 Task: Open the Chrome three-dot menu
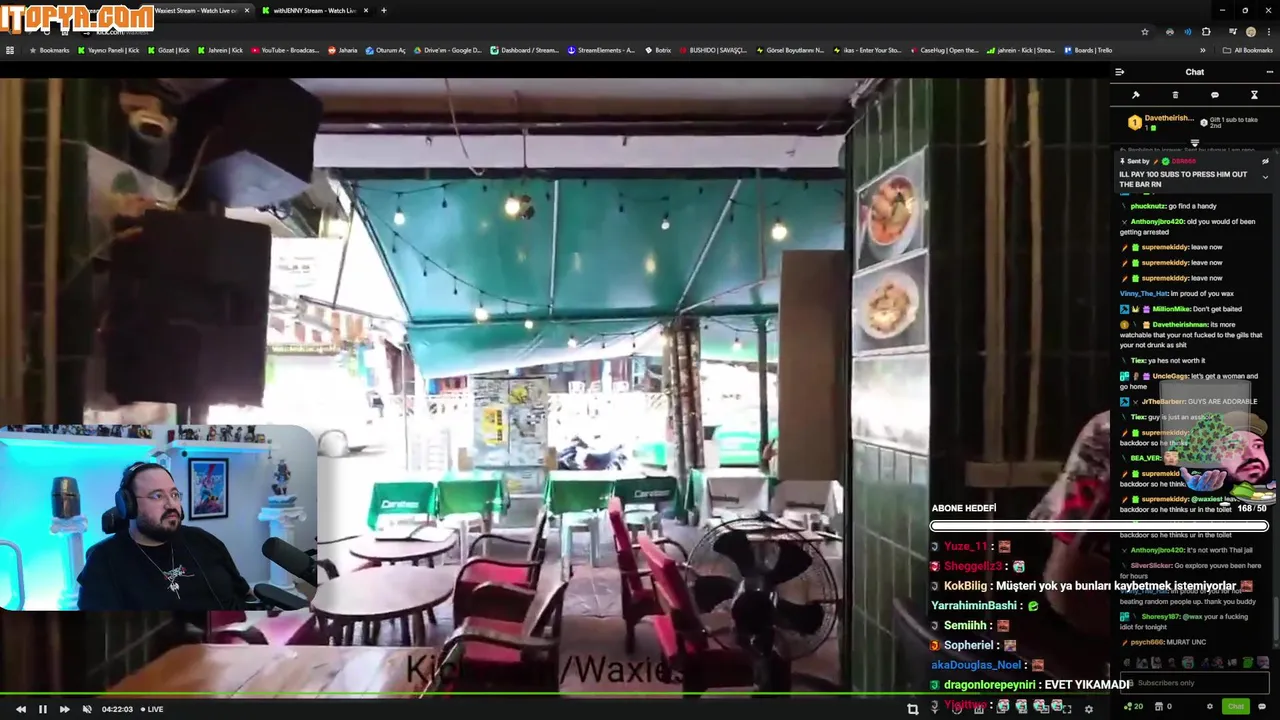(x=1268, y=32)
